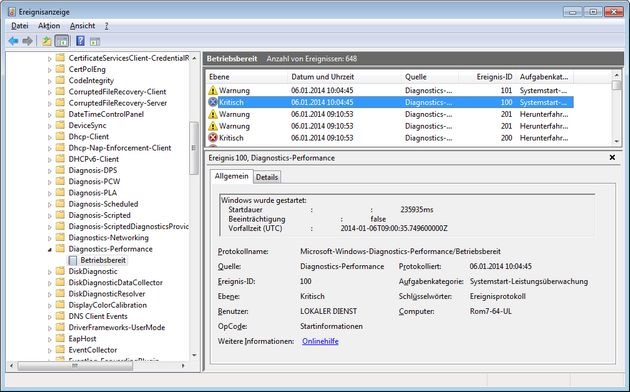Select the CorruptedFileRecovery-Server tree item
The image size is (630, 392).
[x=117, y=103]
